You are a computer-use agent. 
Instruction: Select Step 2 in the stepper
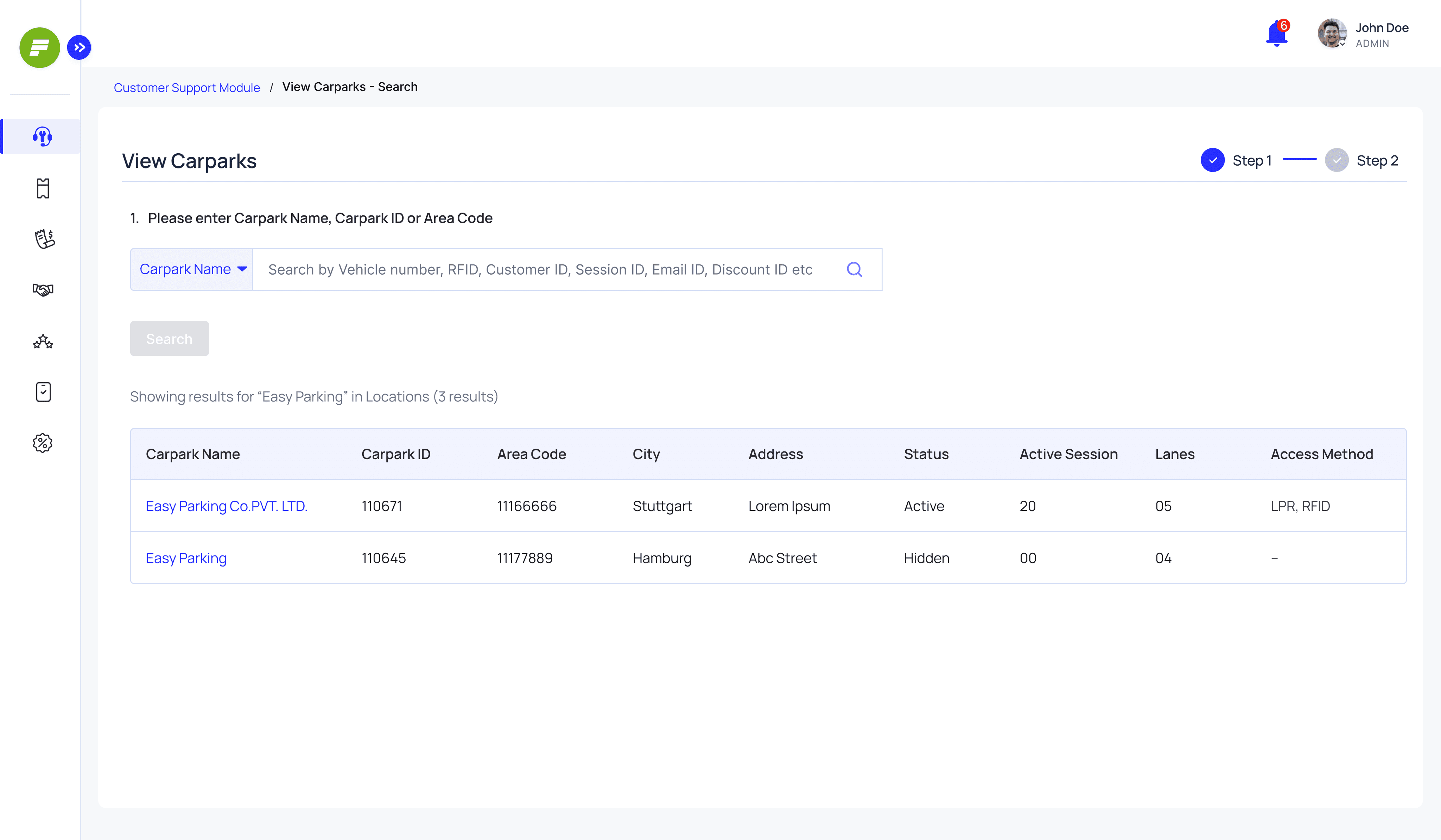(x=1361, y=161)
